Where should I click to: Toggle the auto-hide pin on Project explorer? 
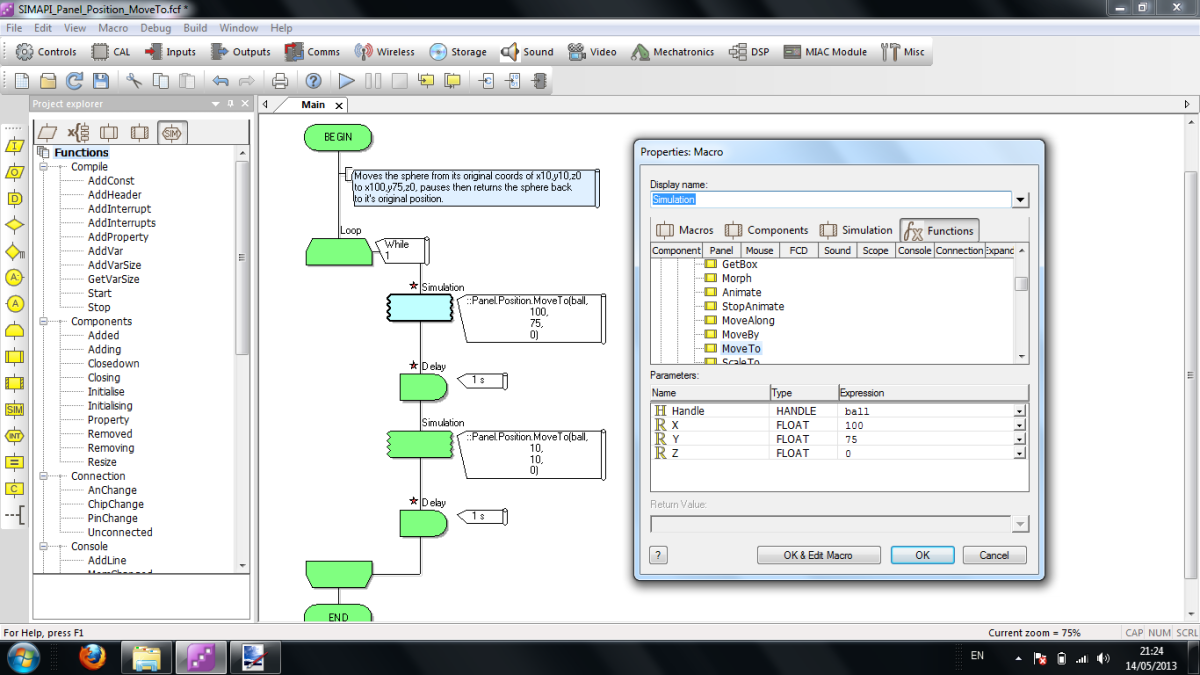coord(231,103)
